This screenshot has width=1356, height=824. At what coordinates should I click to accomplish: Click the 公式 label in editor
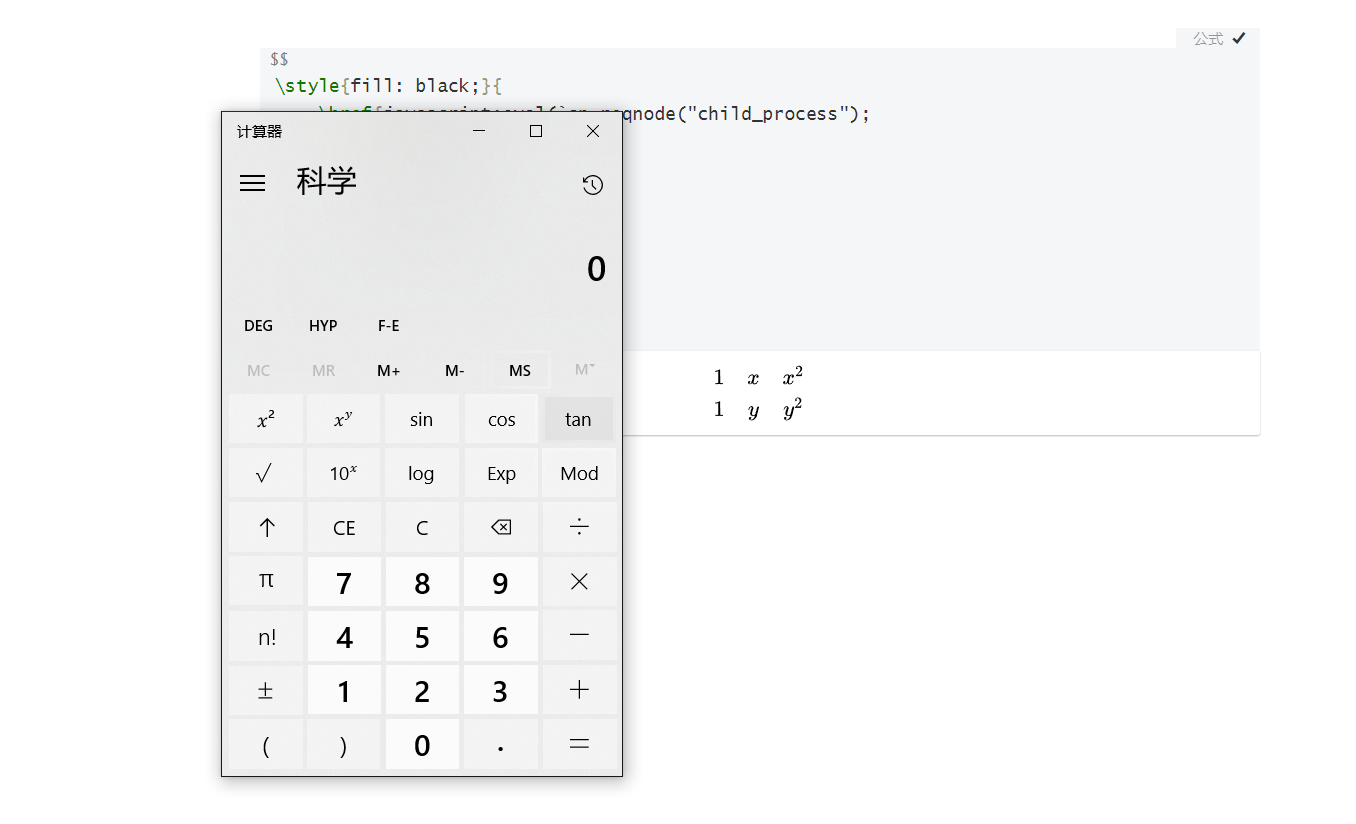[x=1208, y=38]
